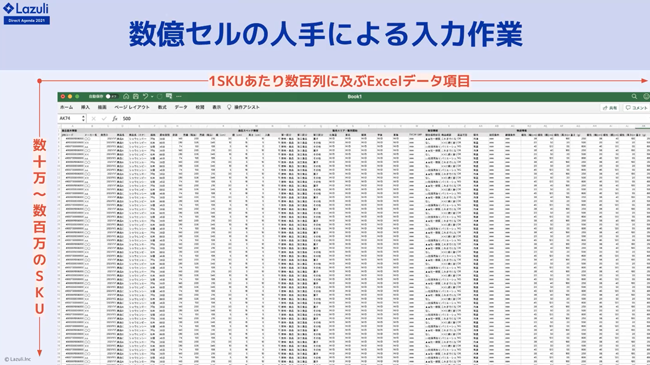
Task: Click the yellow minimize button of Excel window
Action: point(70,96)
